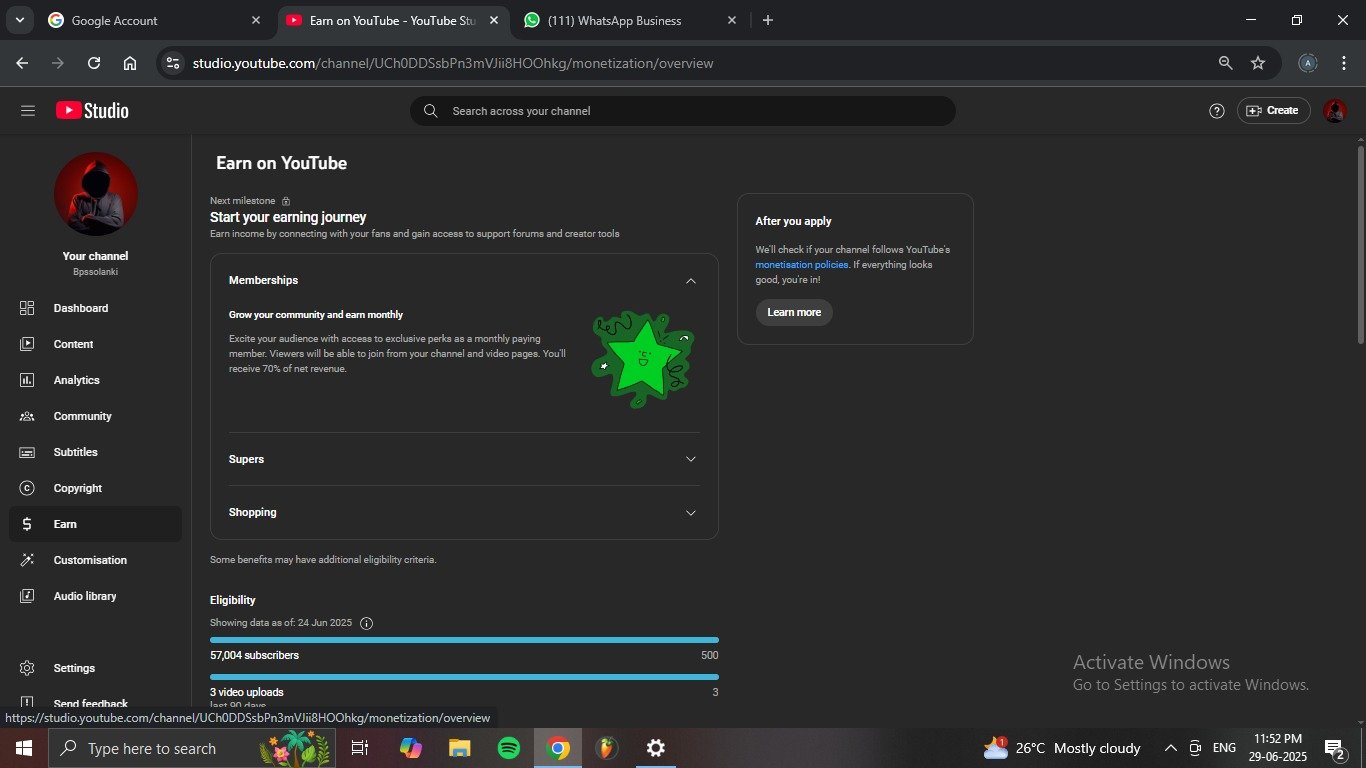Viewport: 1366px width, 768px height.
Task: Open the Audio library menu item
Action: [x=95, y=596]
